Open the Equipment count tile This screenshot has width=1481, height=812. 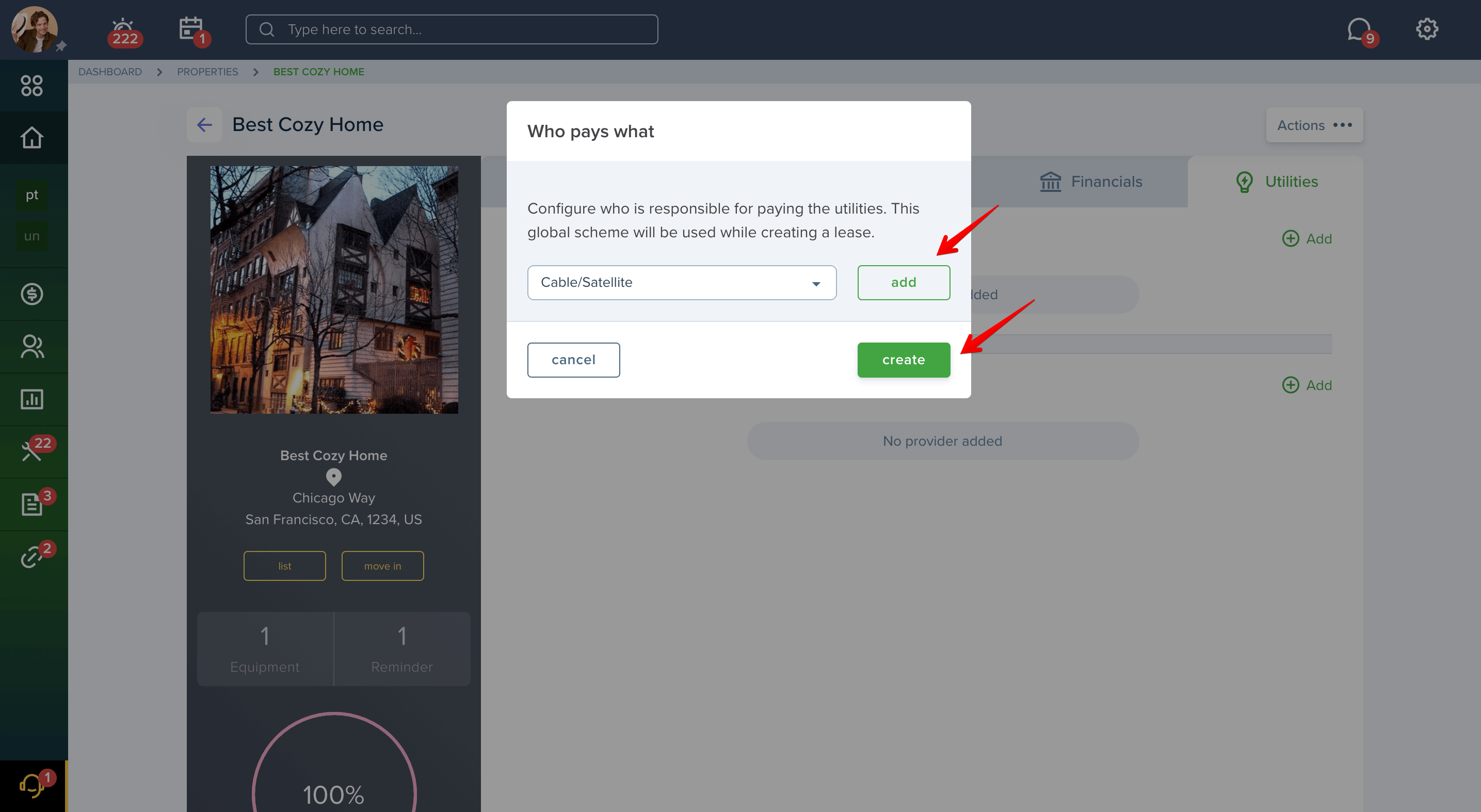pyautogui.click(x=265, y=649)
